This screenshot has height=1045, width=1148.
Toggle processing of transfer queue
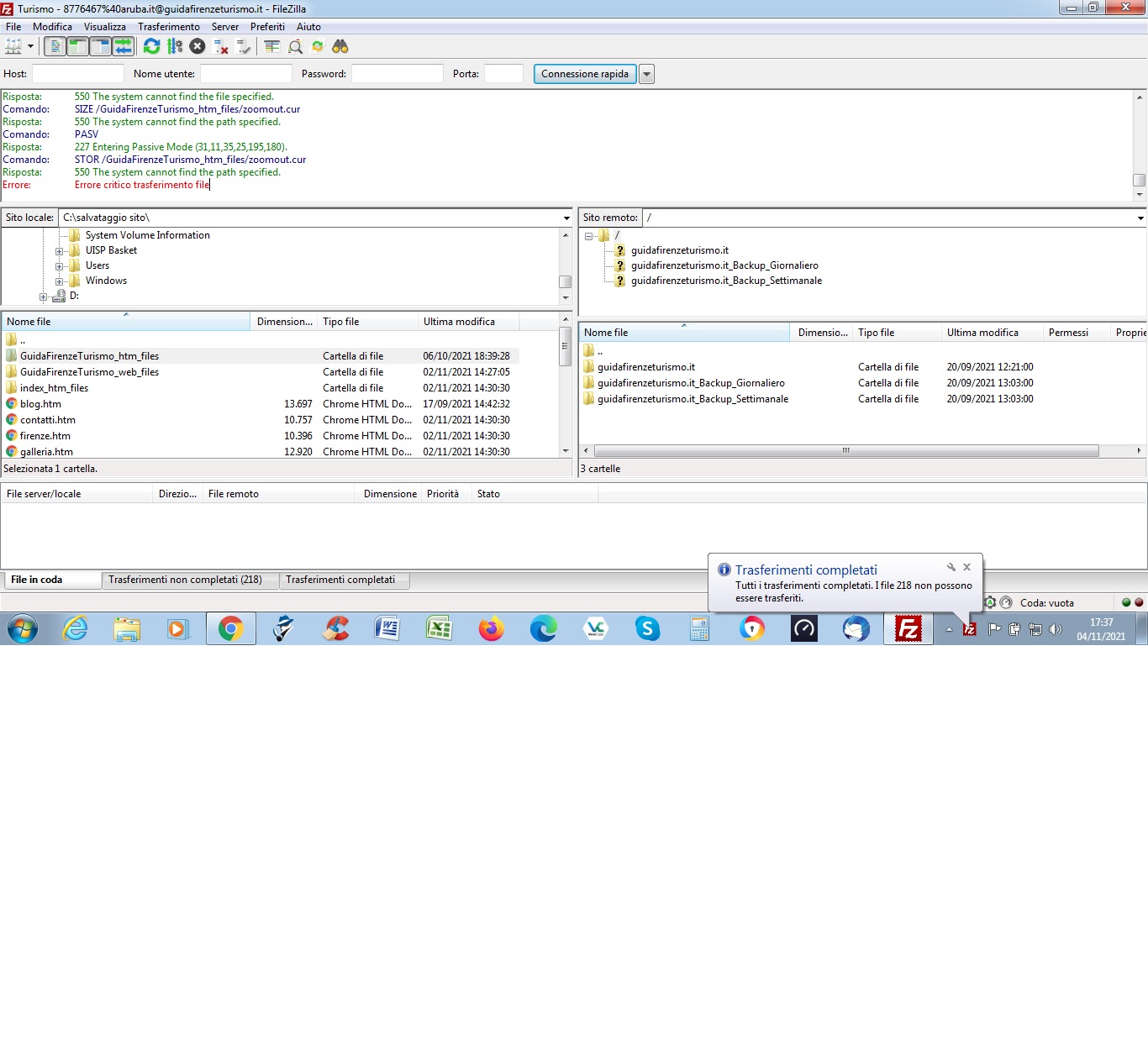[175, 46]
